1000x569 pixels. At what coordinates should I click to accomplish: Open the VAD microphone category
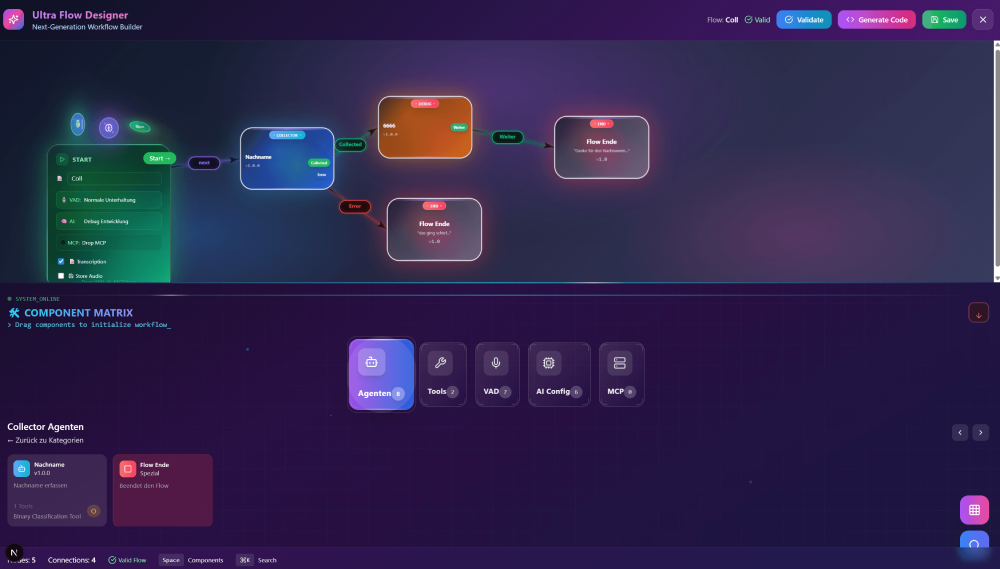click(496, 374)
